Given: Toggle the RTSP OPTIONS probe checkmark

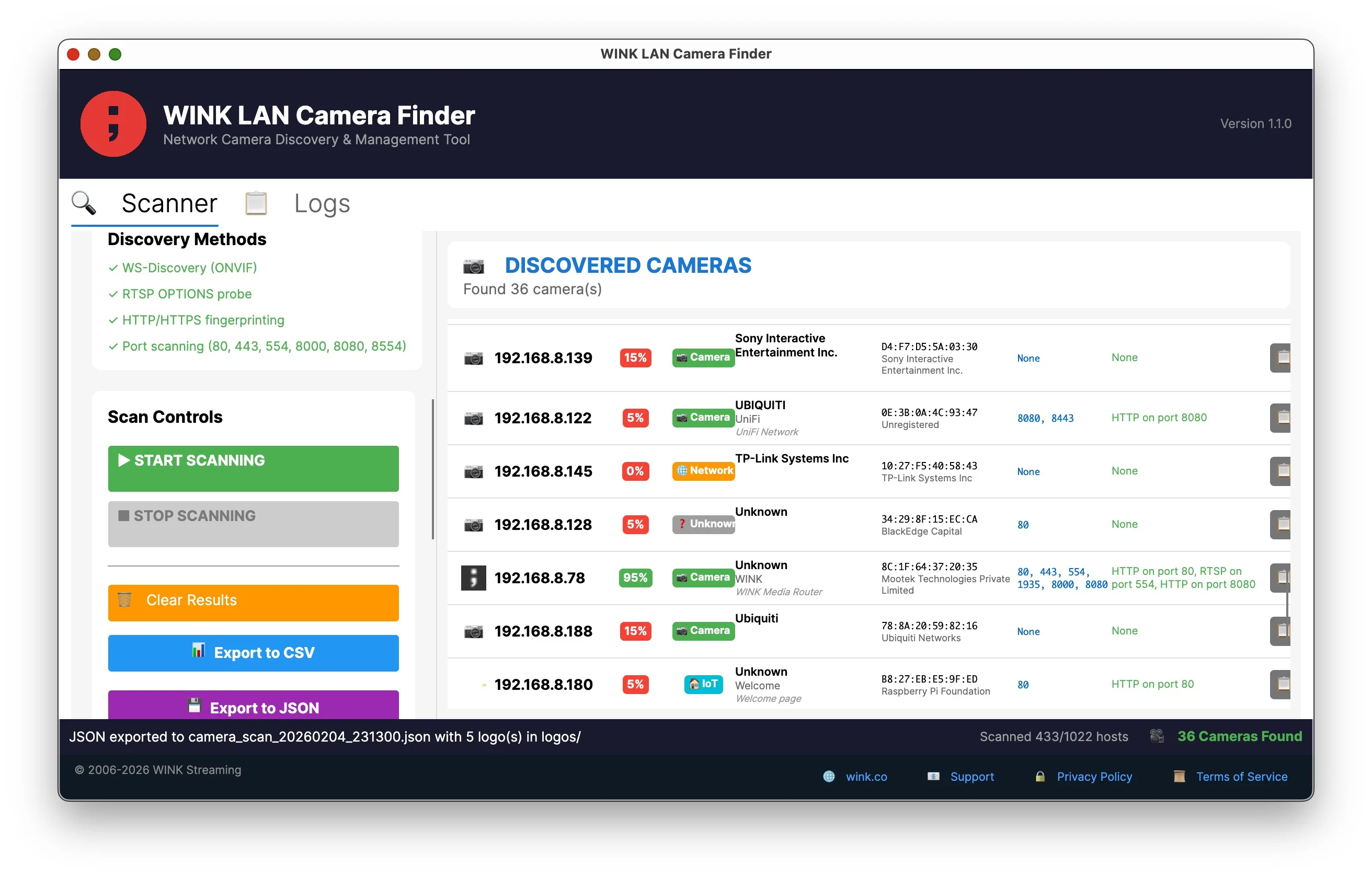Looking at the screenshot, I should 112,294.
